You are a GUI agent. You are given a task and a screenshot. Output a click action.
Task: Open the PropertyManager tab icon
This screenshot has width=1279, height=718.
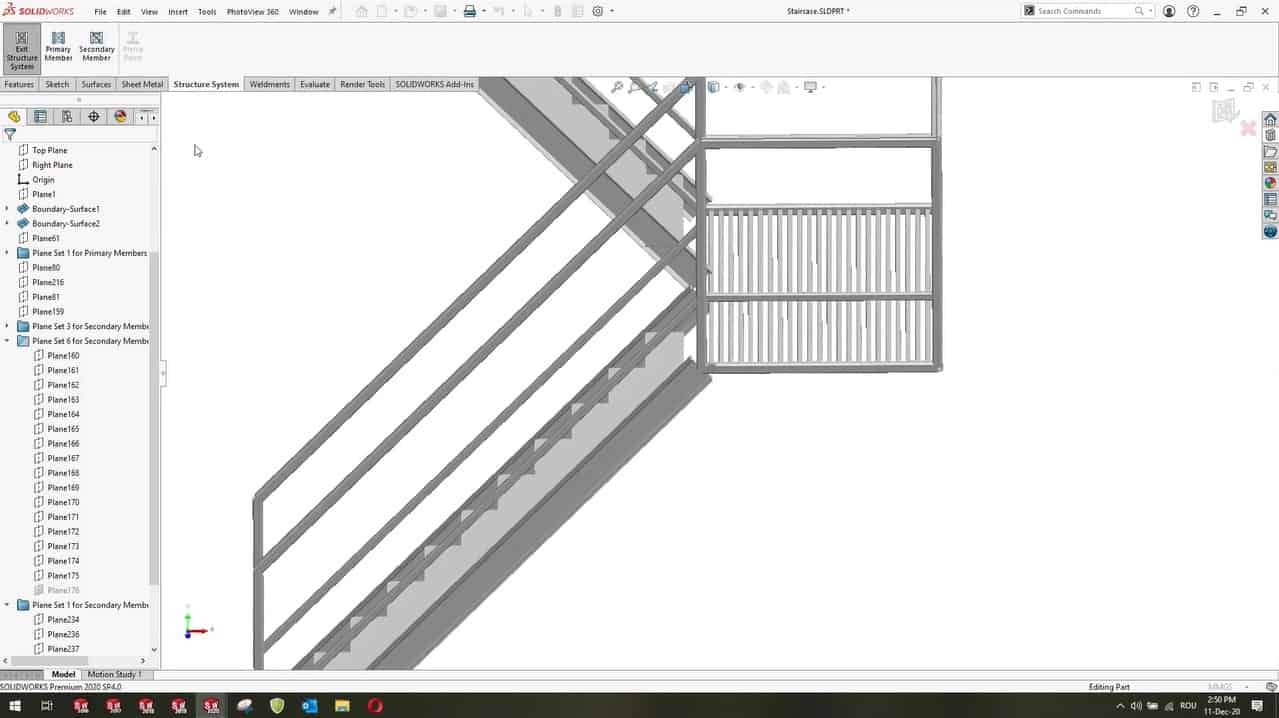40,117
